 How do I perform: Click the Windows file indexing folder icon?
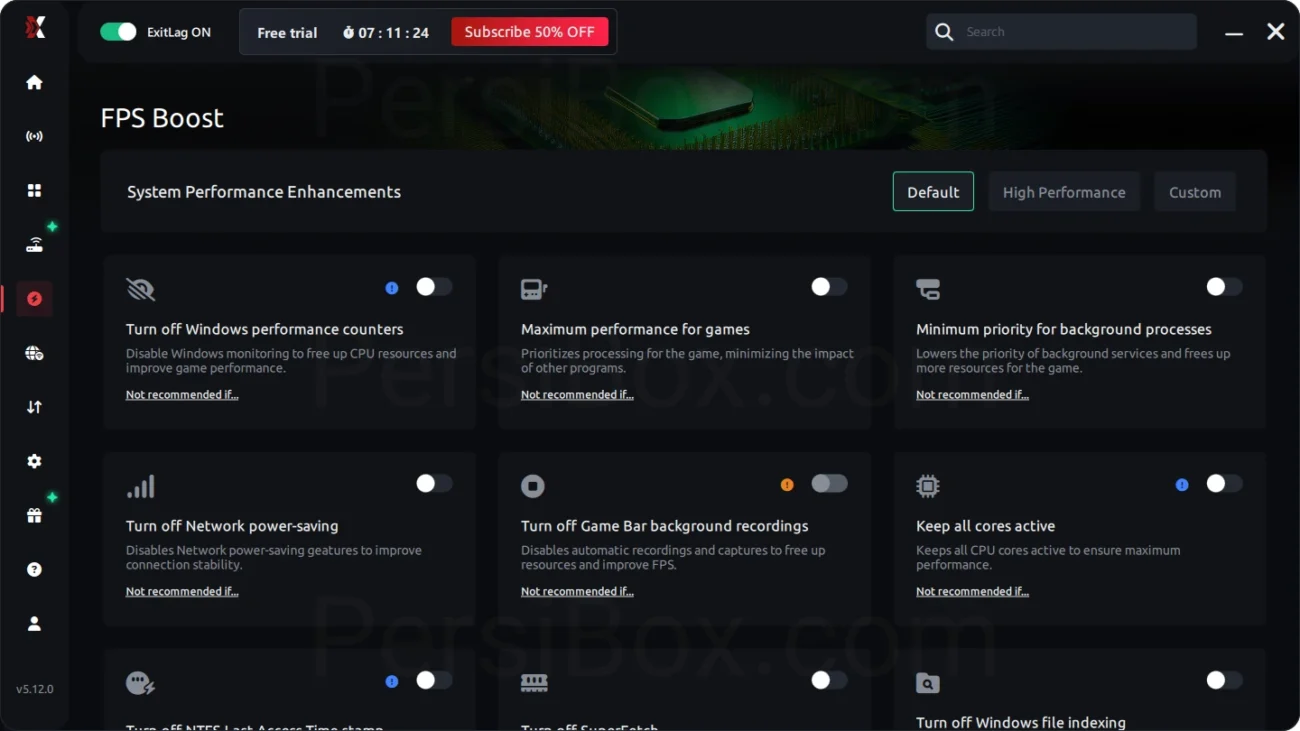(x=928, y=683)
